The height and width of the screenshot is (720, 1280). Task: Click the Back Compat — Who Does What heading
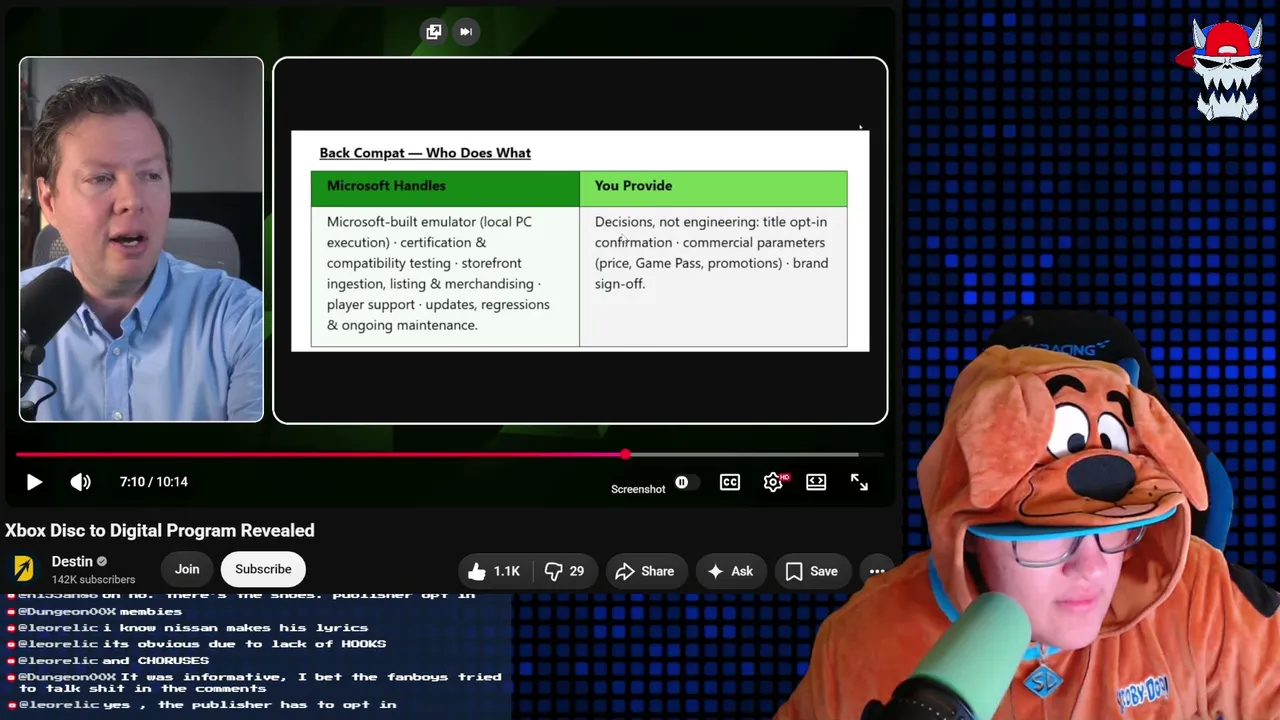point(425,153)
